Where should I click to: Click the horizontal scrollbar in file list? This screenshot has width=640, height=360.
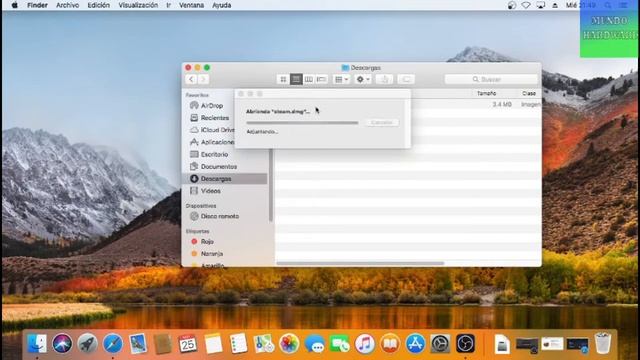click(360, 263)
